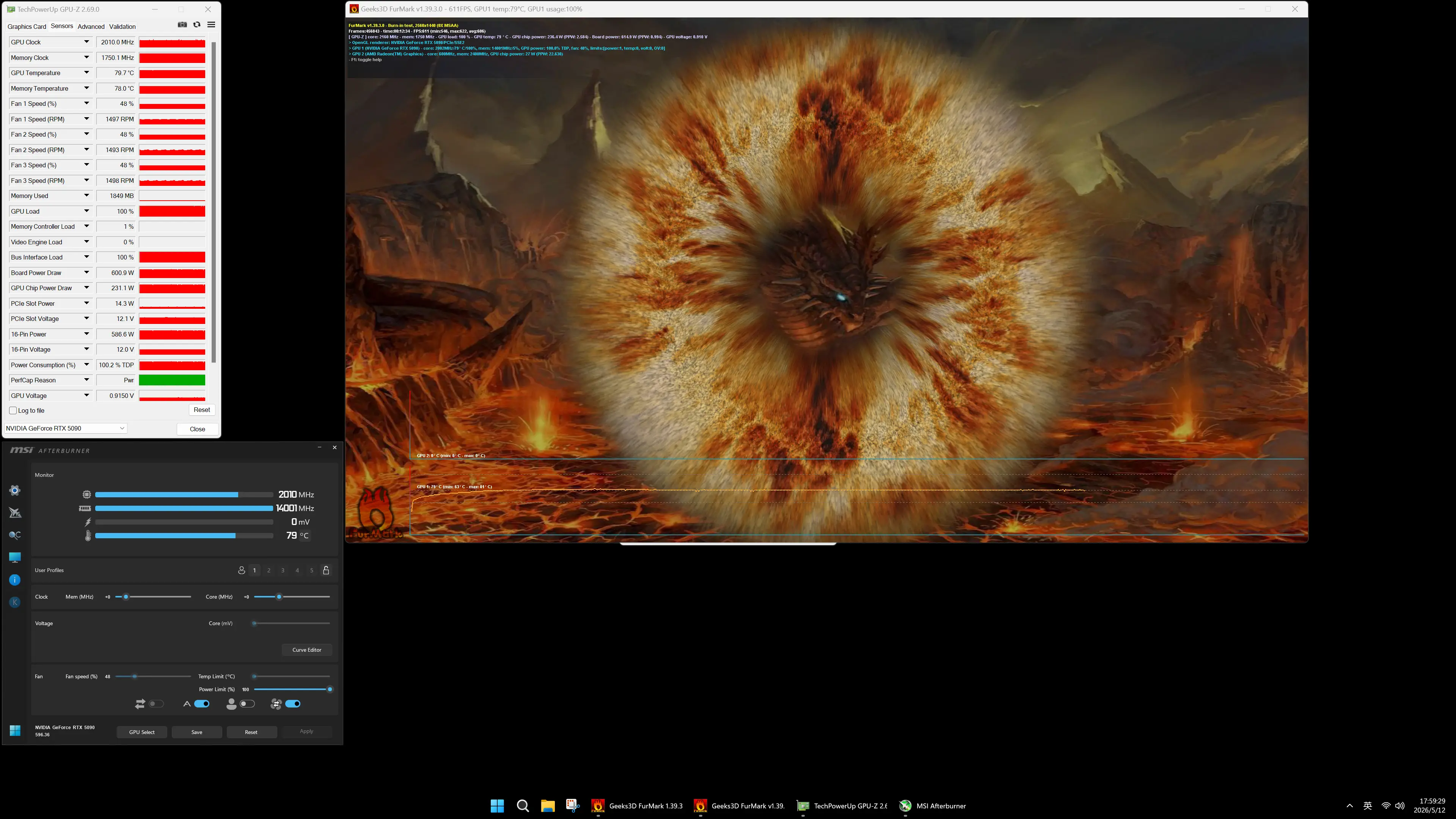
Task: Click the Mem (MHz) clock slider handle
Action: pos(126,597)
